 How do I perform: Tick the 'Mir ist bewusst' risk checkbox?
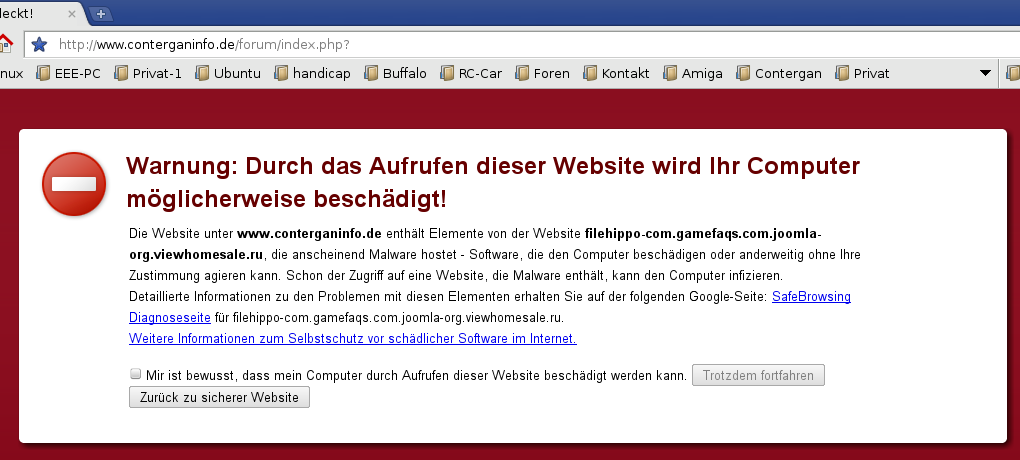136,374
